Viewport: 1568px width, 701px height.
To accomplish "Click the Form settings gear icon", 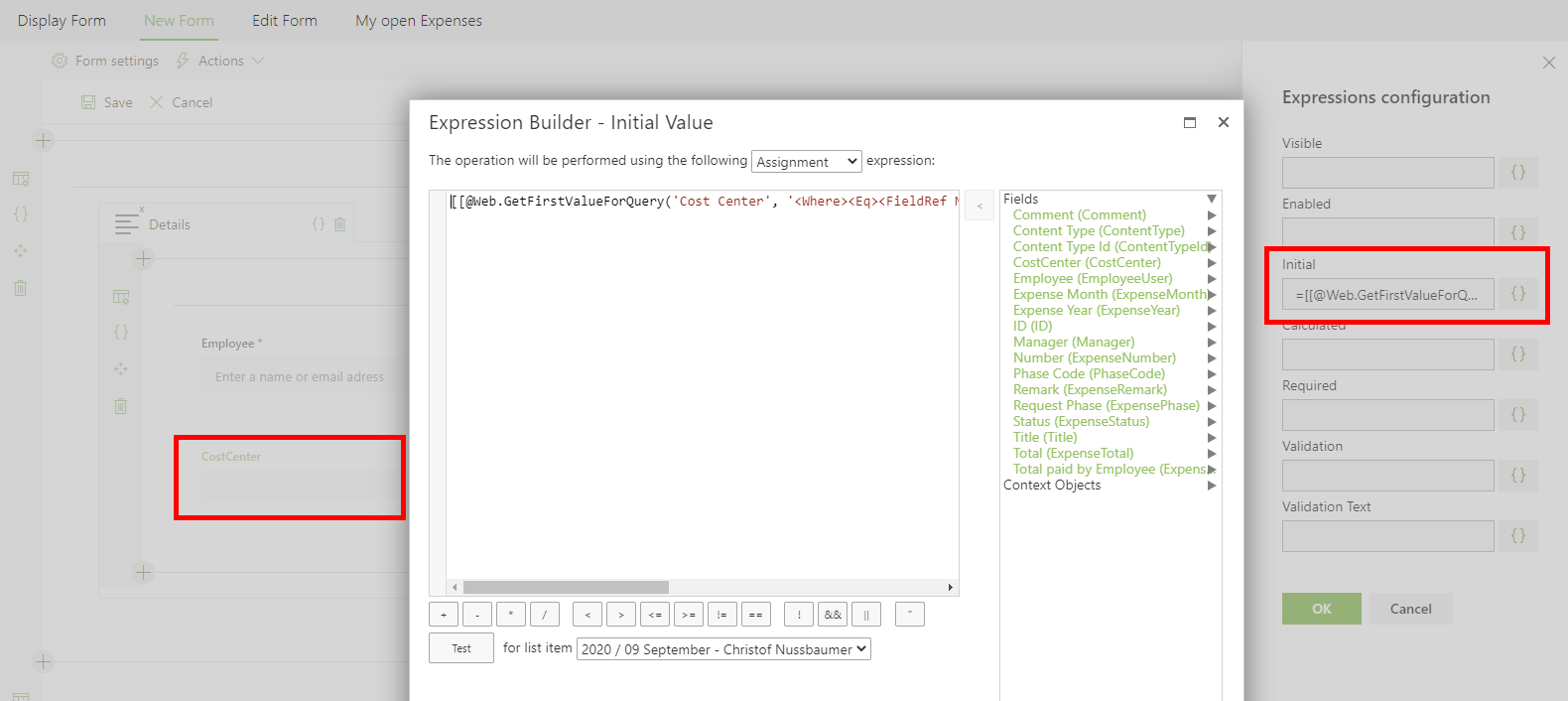I will 60,61.
